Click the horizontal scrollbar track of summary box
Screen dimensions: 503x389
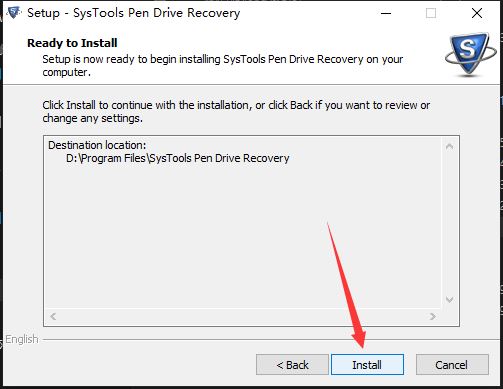(243, 316)
